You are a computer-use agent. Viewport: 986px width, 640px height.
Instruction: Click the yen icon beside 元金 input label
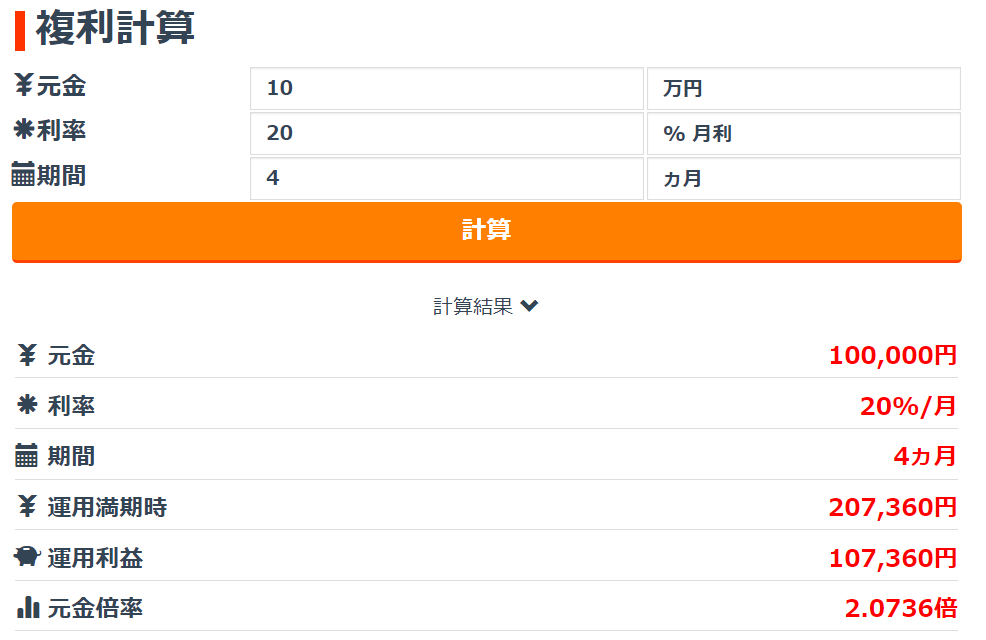point(24,85)
